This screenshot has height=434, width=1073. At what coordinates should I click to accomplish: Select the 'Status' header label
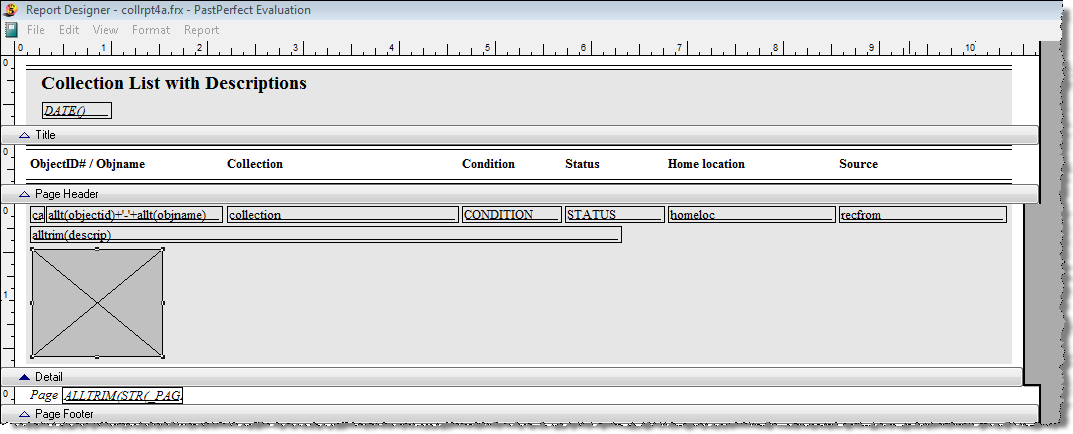coord(582,164)
